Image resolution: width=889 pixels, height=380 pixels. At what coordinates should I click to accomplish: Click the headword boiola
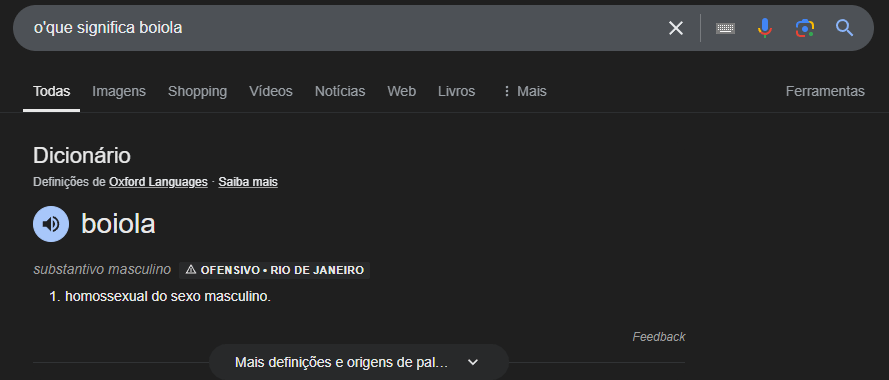click(x=118, y=223)
